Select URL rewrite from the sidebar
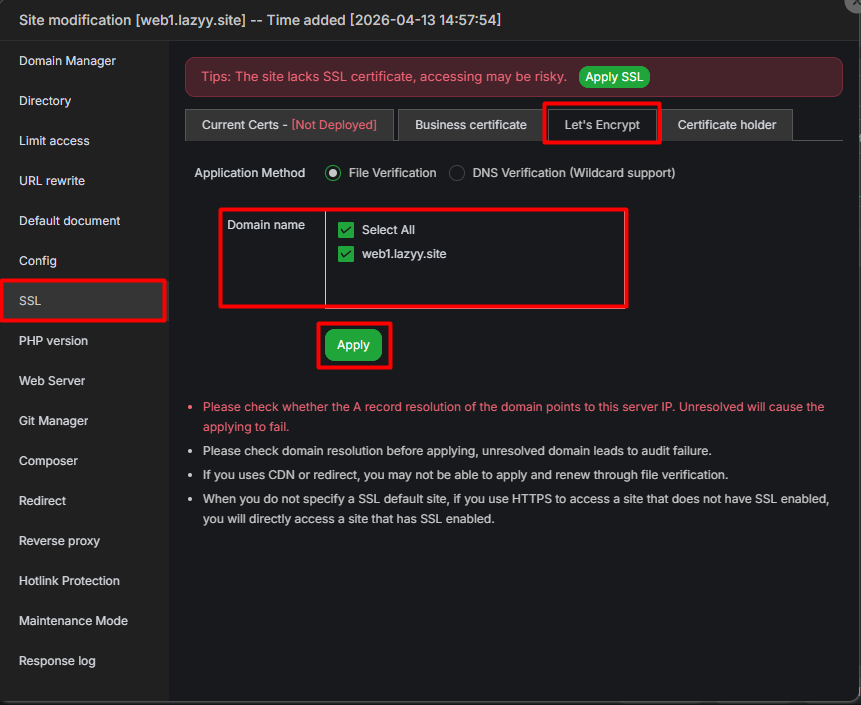The image size is (861, 705). [x=52, y=181]
